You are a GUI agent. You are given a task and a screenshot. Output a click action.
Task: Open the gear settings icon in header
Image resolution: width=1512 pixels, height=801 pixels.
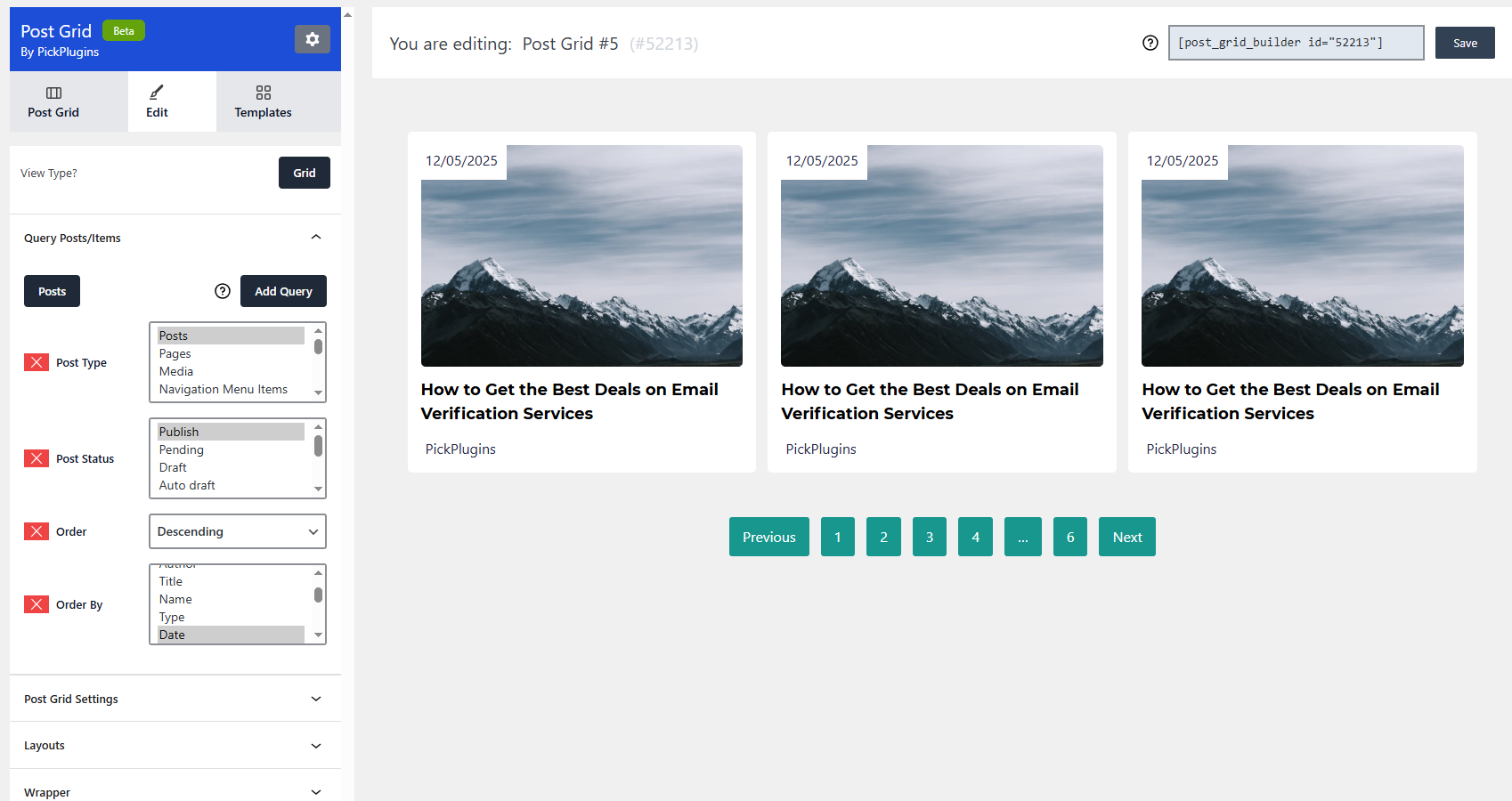313,39
